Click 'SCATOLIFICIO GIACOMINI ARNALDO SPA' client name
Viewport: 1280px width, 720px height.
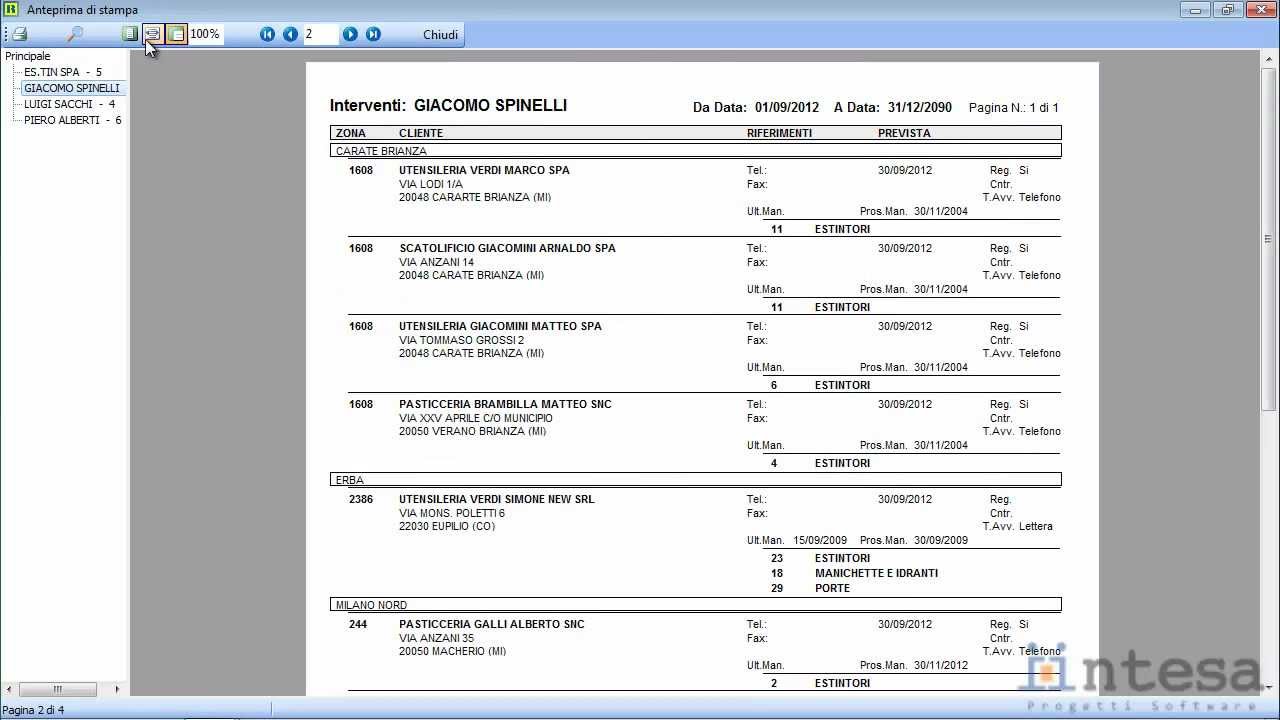coord(507,248)
